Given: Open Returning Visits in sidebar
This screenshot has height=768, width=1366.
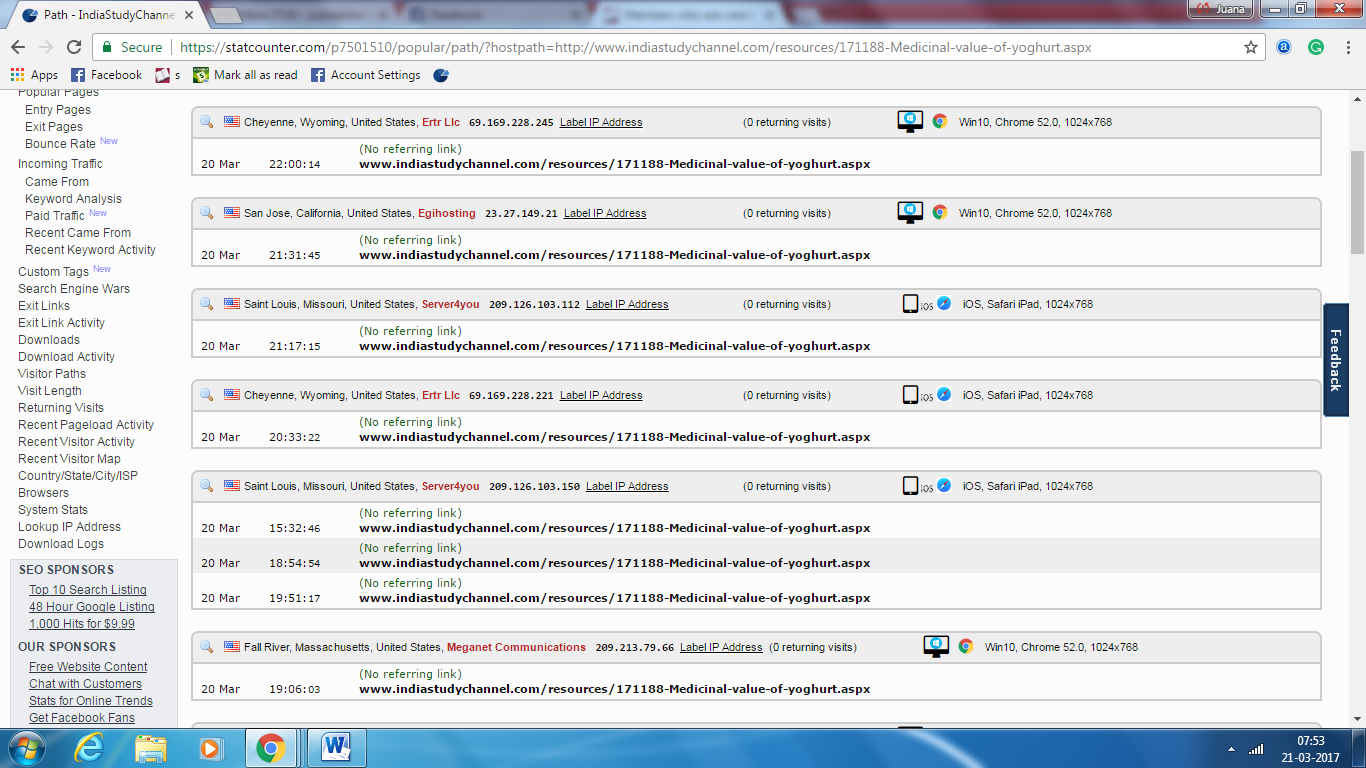Looking at the screenshot, I should [x=61, y=408].
